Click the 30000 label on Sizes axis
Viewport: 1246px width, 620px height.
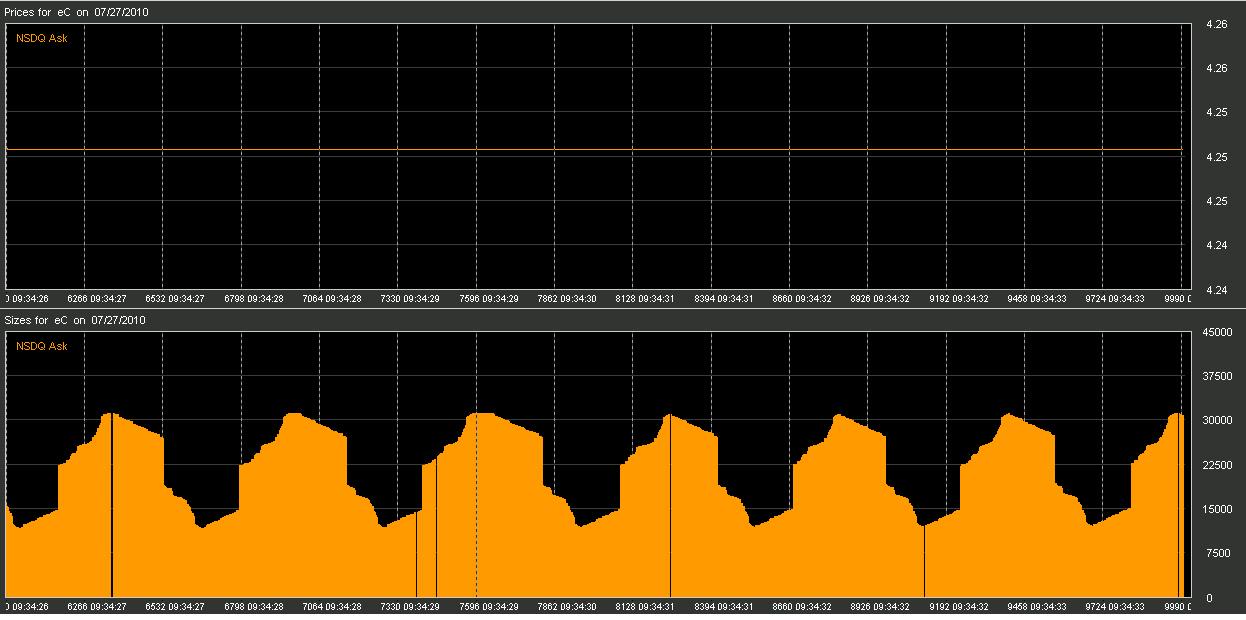click(1216, 420)
